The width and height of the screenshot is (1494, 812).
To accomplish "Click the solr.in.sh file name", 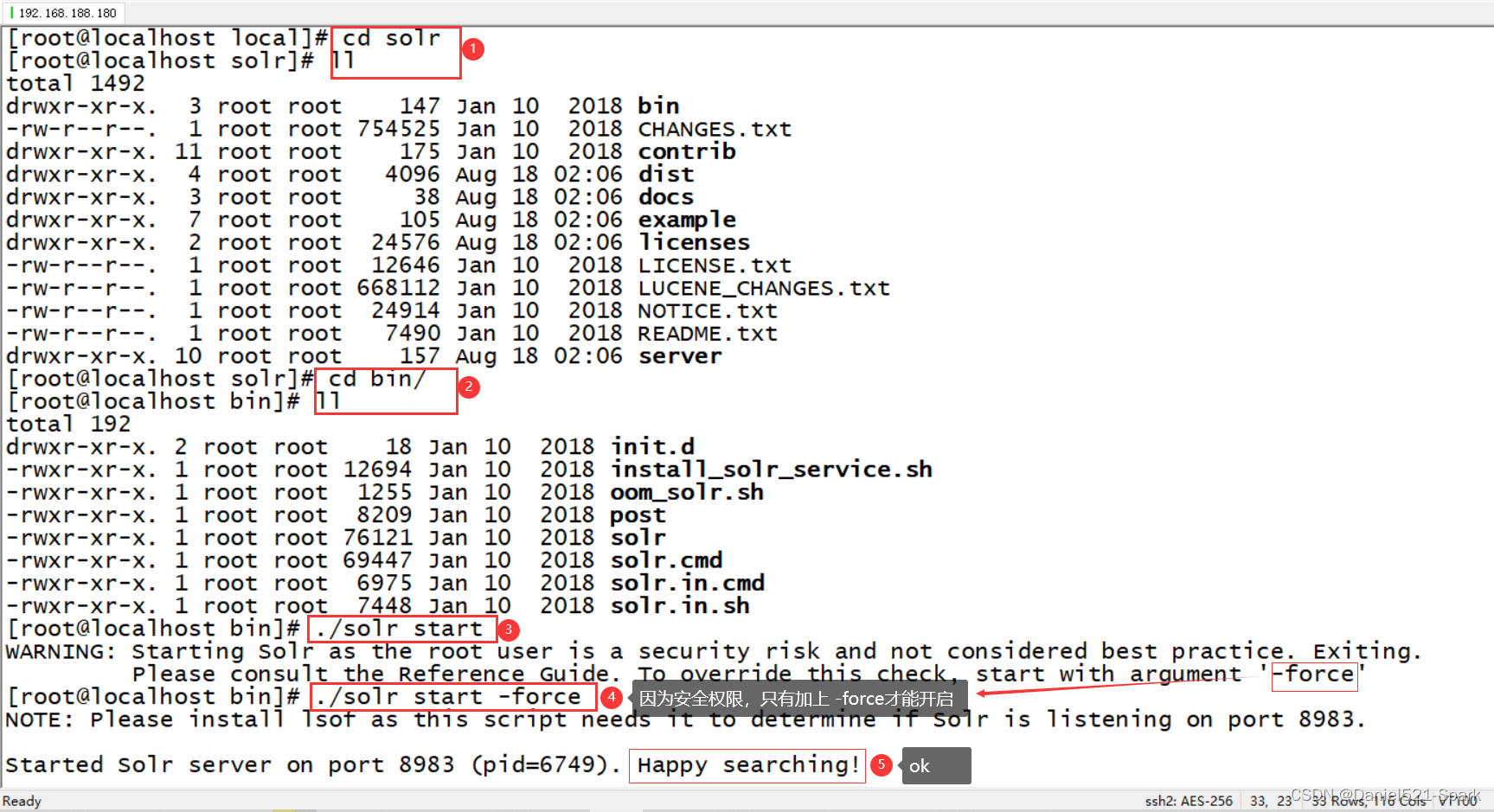I will pyautogui.click(x=680, y=606).
